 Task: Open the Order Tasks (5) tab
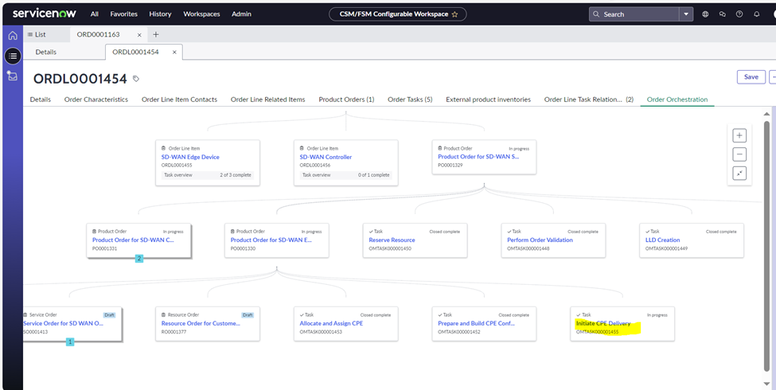[410, 99]
